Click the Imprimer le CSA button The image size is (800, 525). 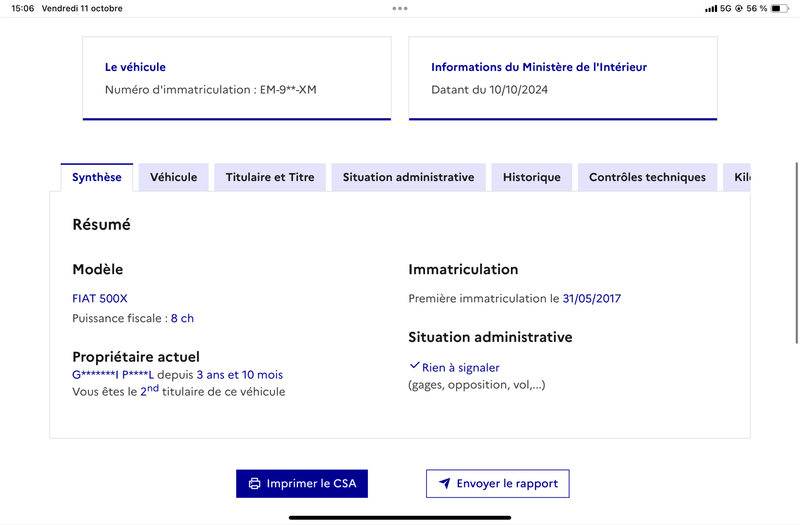click(302, 484)
